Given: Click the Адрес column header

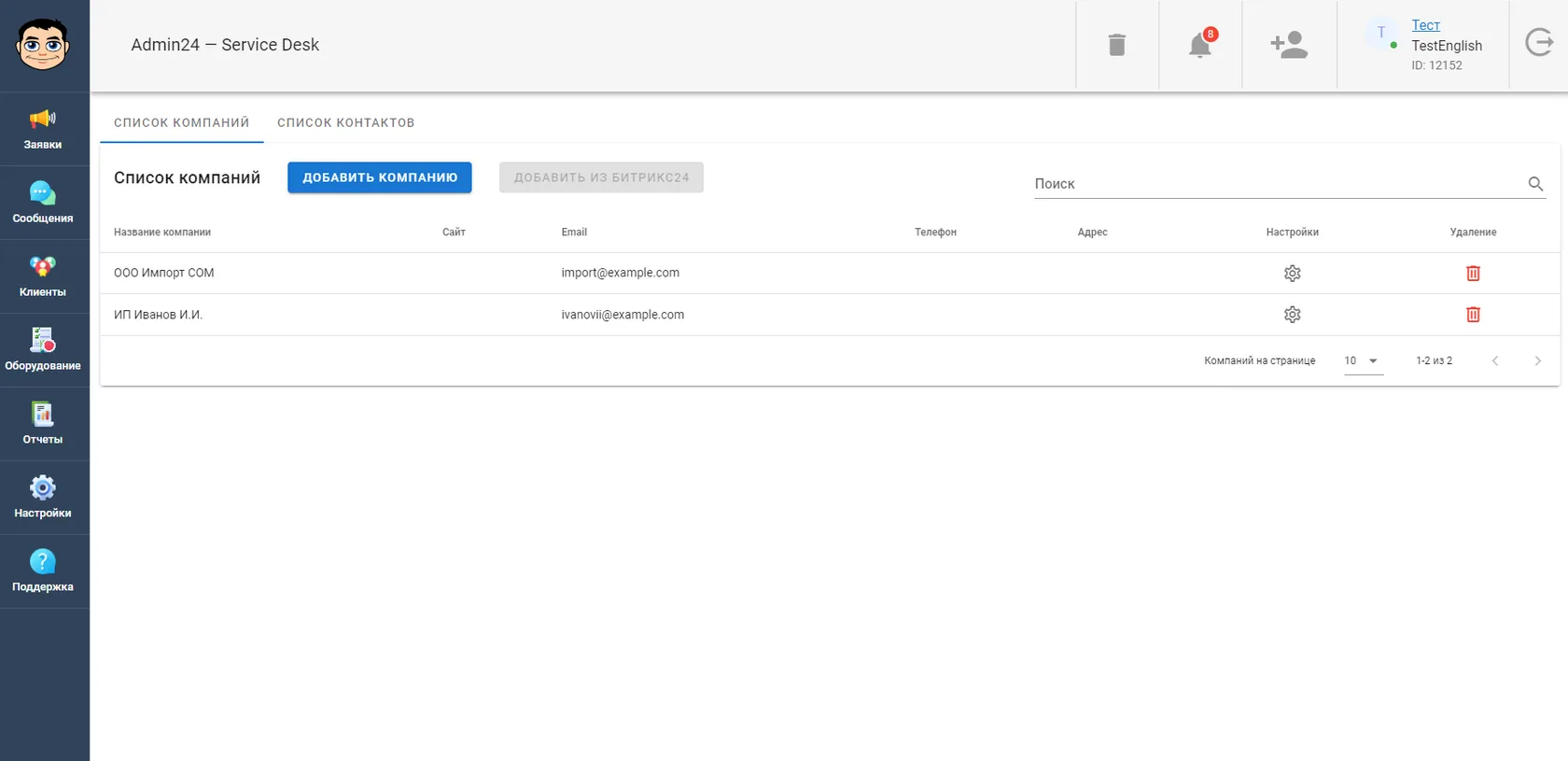Looking at the screenshot, I should (x=1093, y=233).
